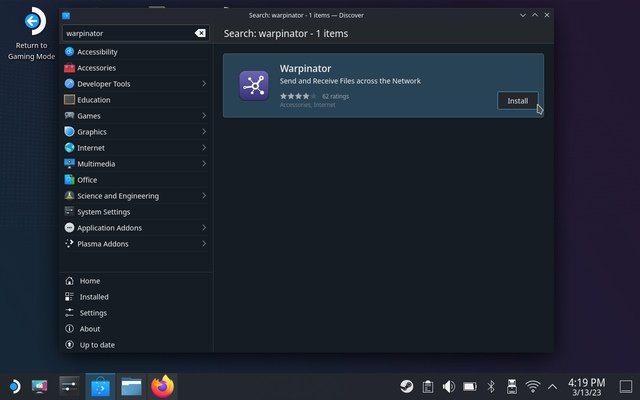The image size is (640, 400).
Task: Click the four-star rating of Warpinator
Action: pos(298,96)
